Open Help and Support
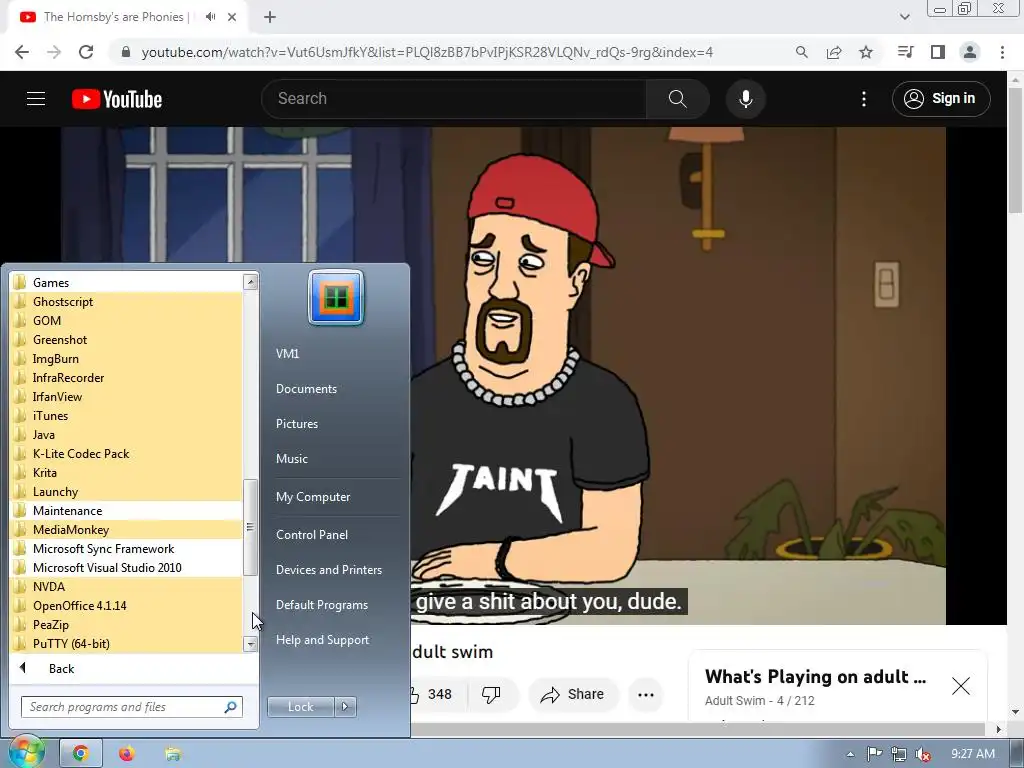 coord(323,640)
